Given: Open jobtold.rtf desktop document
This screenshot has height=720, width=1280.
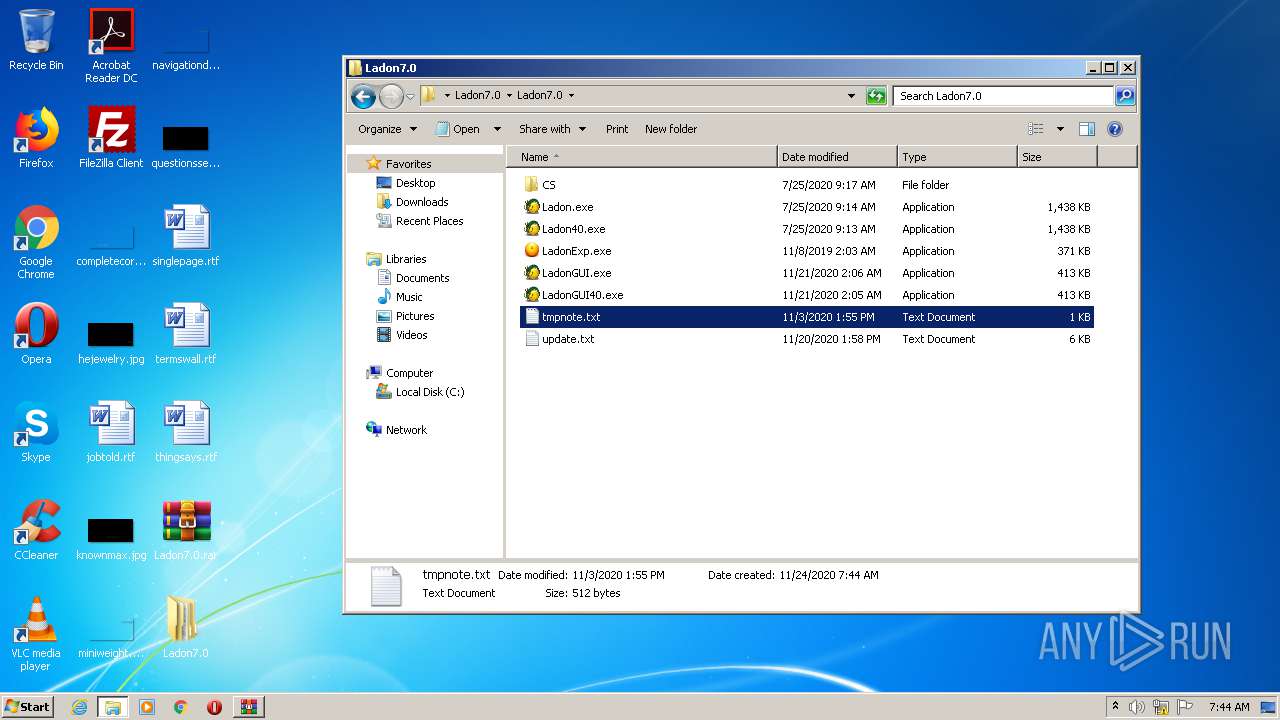Looking at the screenshot, I should coord(111,432).
